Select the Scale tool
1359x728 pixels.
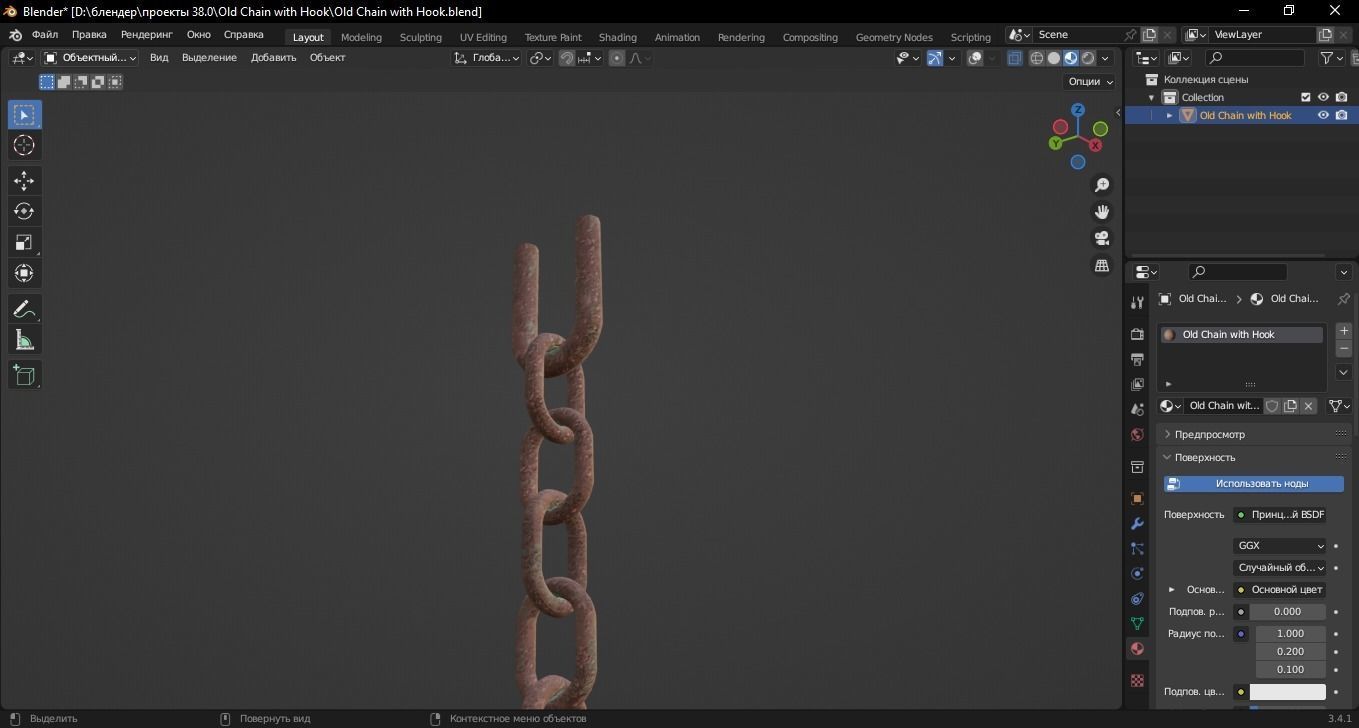[x=24, y=242]
